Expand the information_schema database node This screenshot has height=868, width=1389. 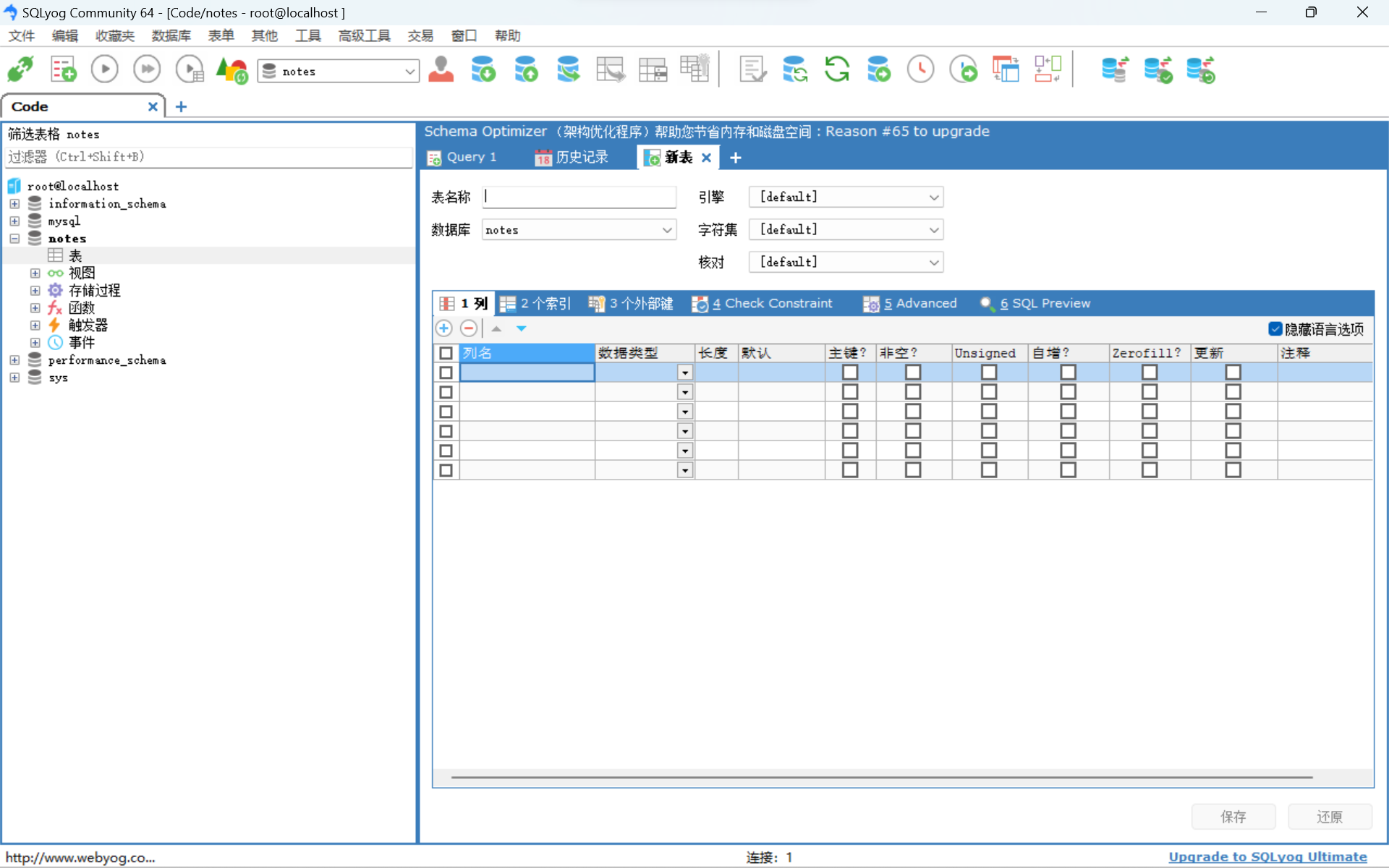coord(14,204)
